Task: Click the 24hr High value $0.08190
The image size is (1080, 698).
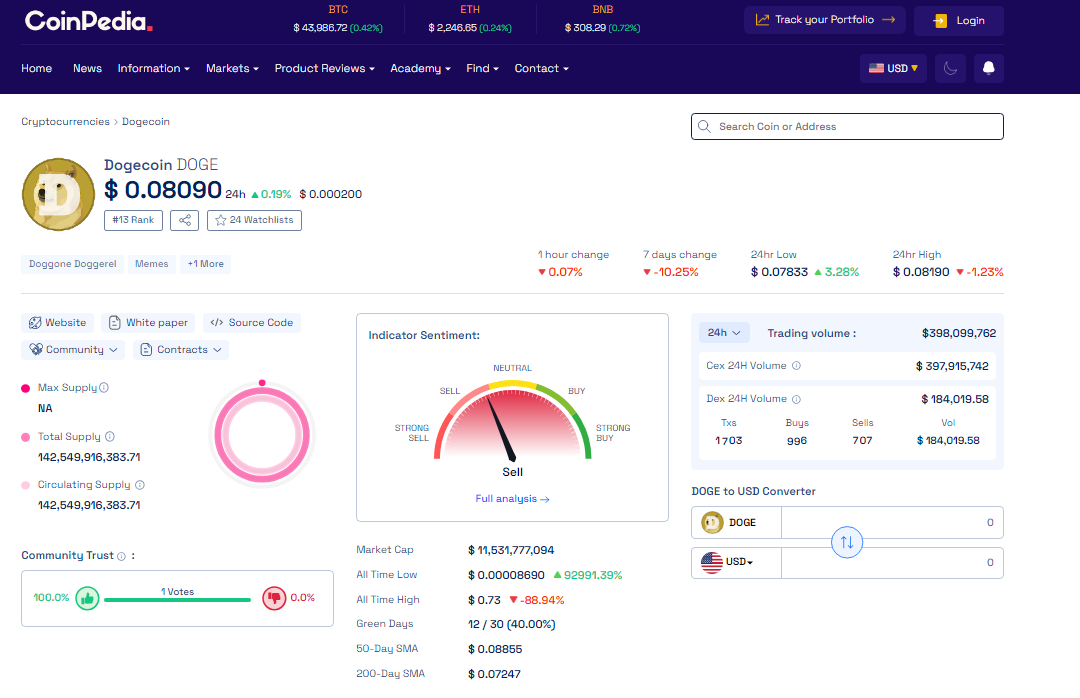Action: (921, 272)
